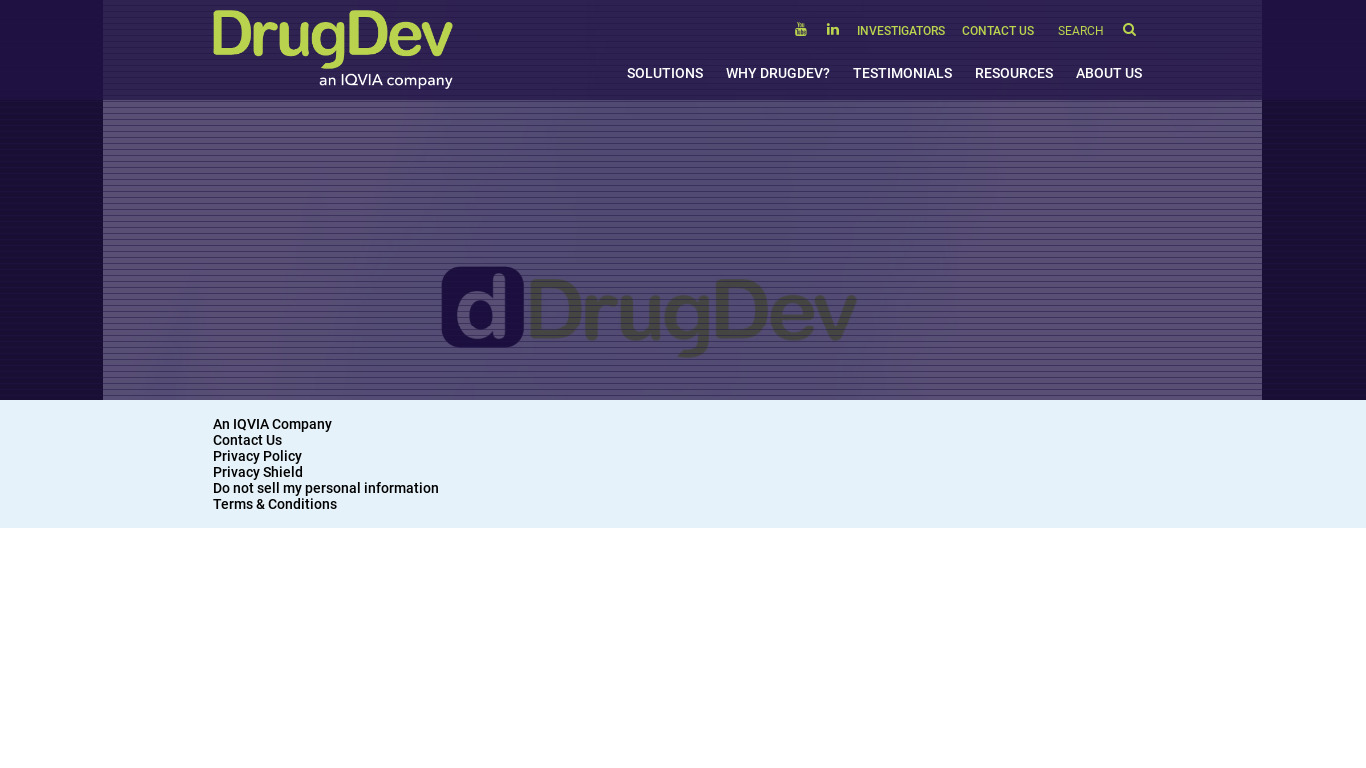The width and height of the screenshot is (1366, 768).
Task: Open the About Us menu
Action: point(1109,73)
